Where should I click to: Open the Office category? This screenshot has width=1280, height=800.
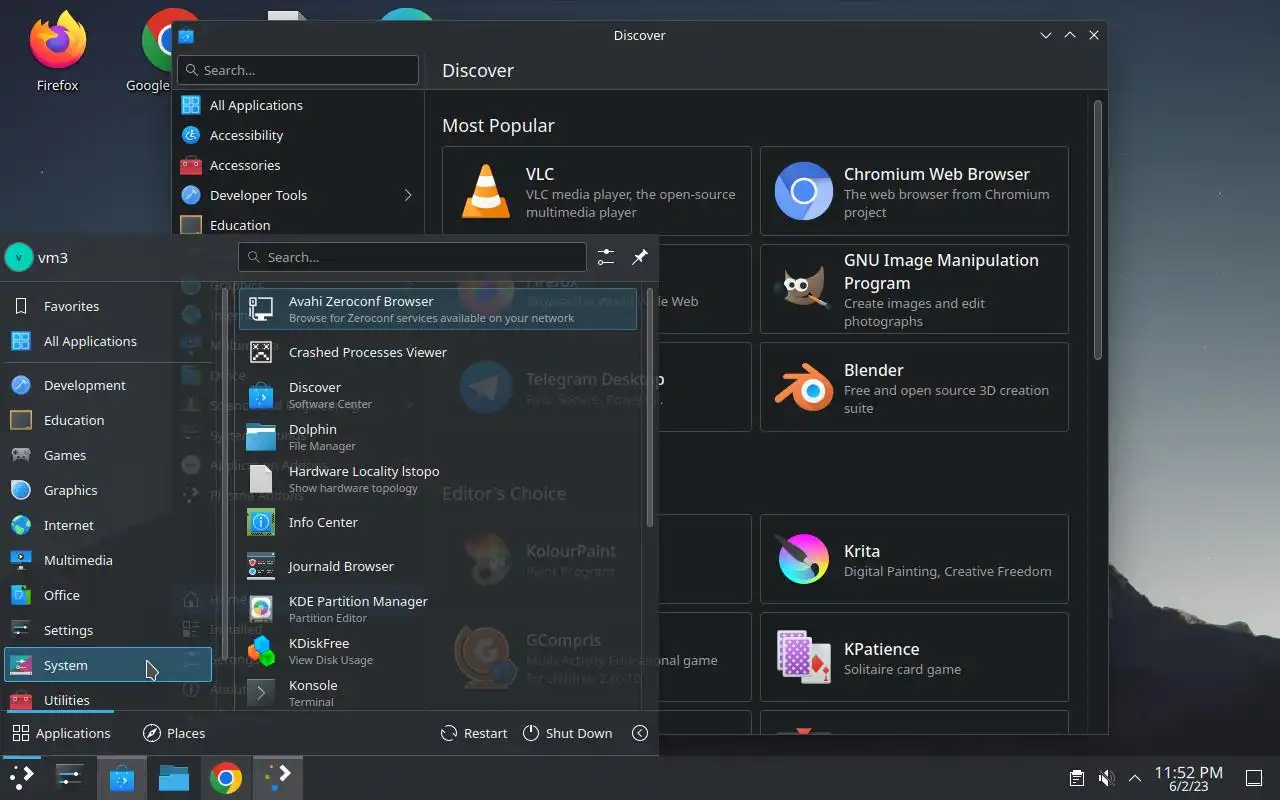(x=108, y=595)
